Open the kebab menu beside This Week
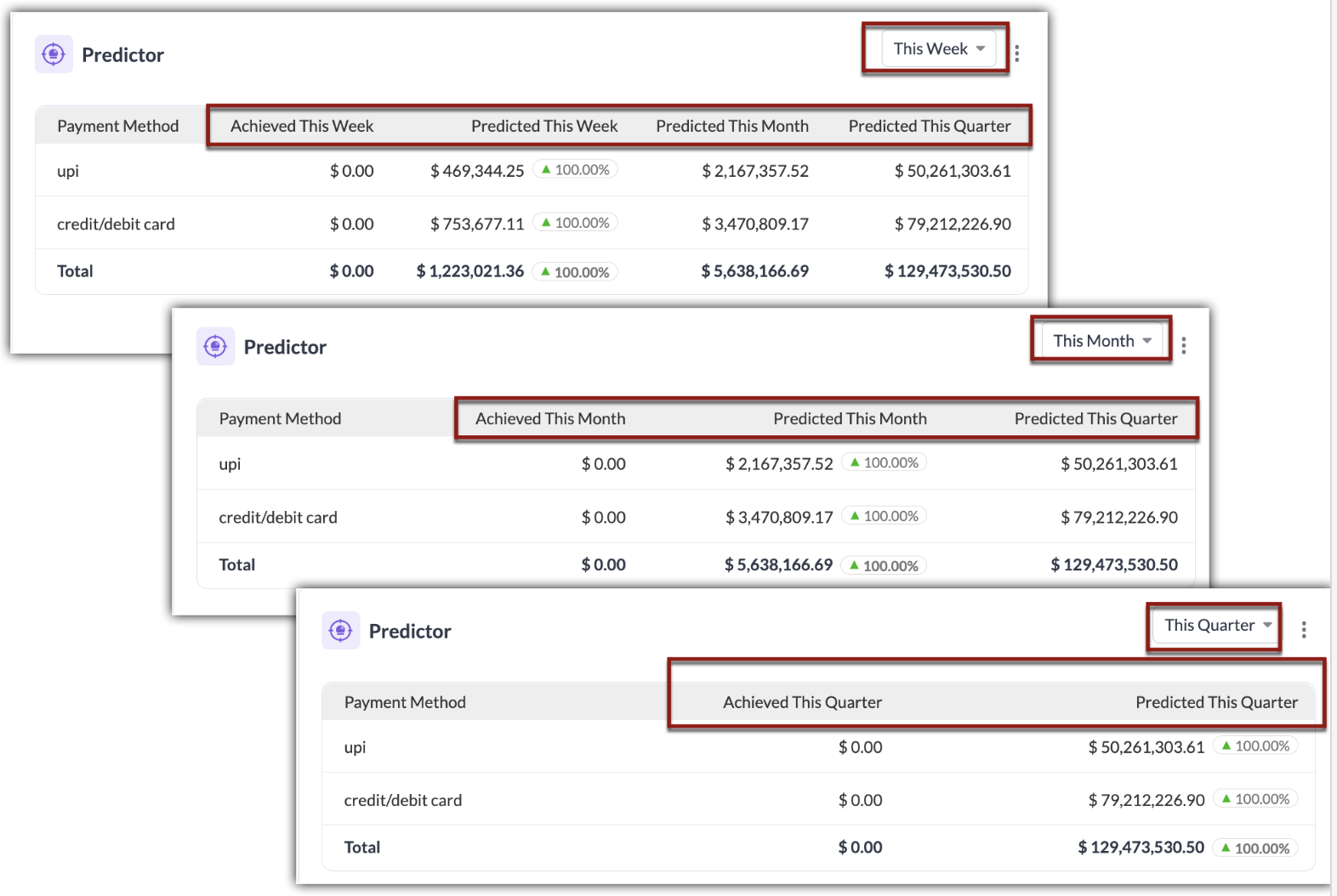The width and height of the screenshot is (1337, 896). [1017, 54]
